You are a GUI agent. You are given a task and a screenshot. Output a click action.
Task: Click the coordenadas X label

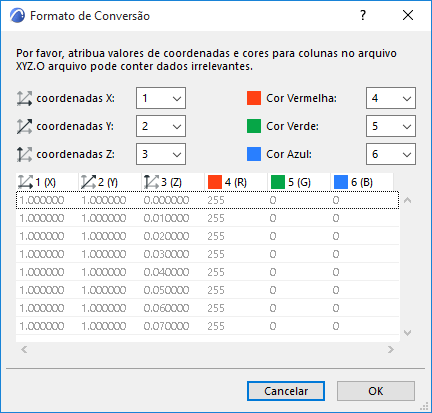click(x=76, y=98)
